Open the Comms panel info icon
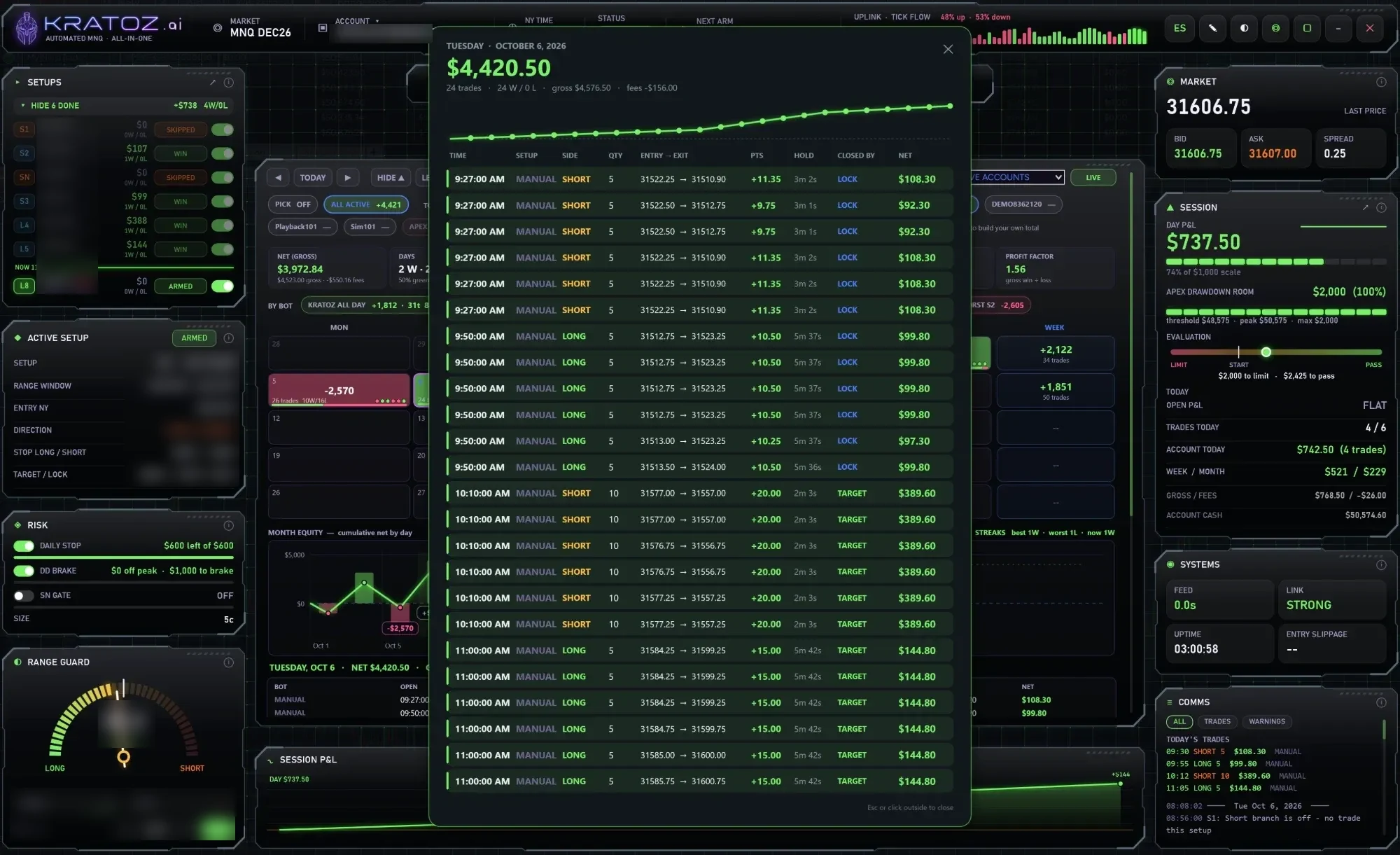Image resolution: width=1400 pixels, height=855 pixels. coord(1381,702)
